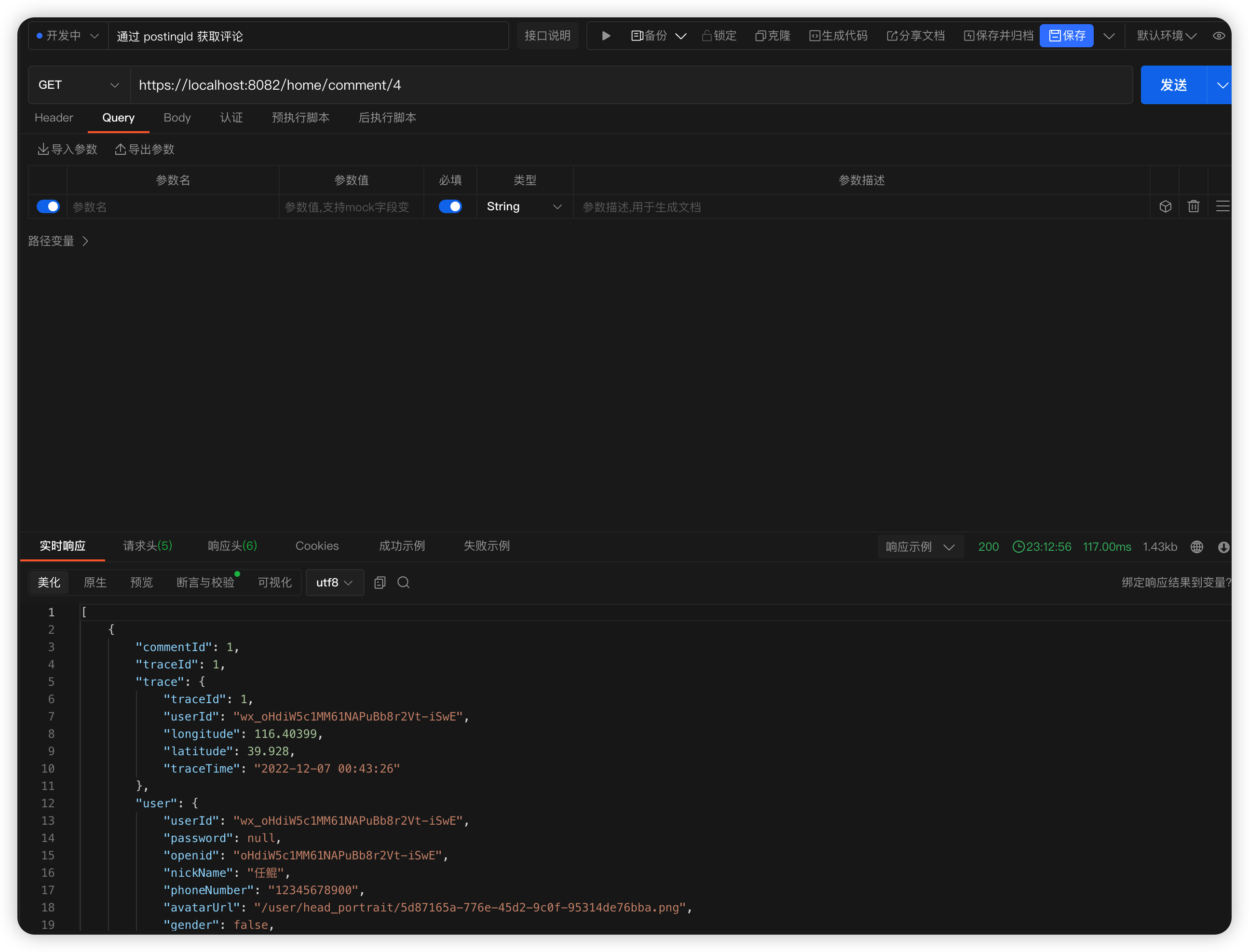Open the 默认环境 environment dropdown
The image size is (1249, 952).
pos(1167,36)
